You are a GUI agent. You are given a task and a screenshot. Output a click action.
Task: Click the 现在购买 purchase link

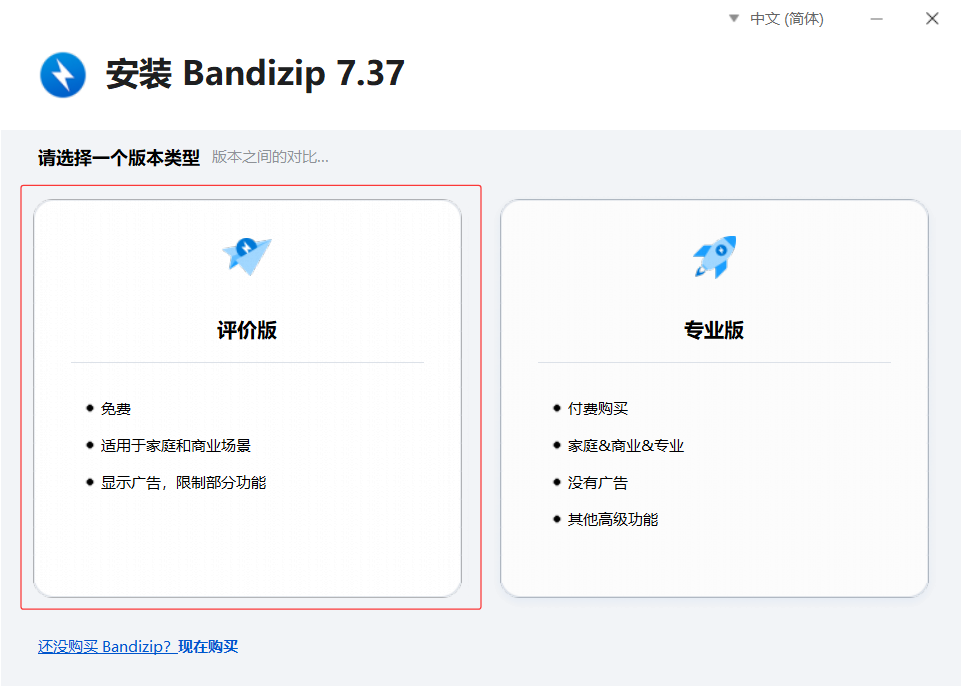208,647
